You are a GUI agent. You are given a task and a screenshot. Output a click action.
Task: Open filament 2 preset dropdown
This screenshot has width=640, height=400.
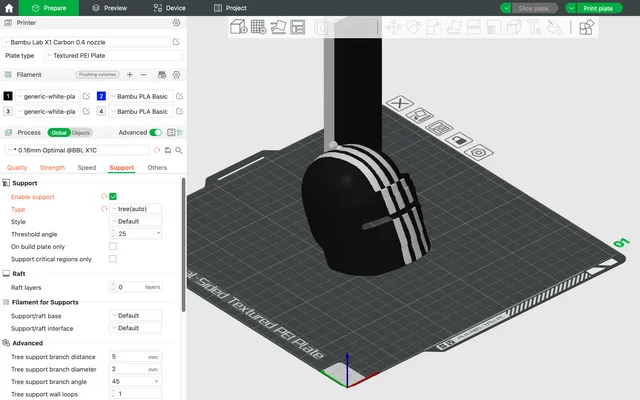[141, 96]
